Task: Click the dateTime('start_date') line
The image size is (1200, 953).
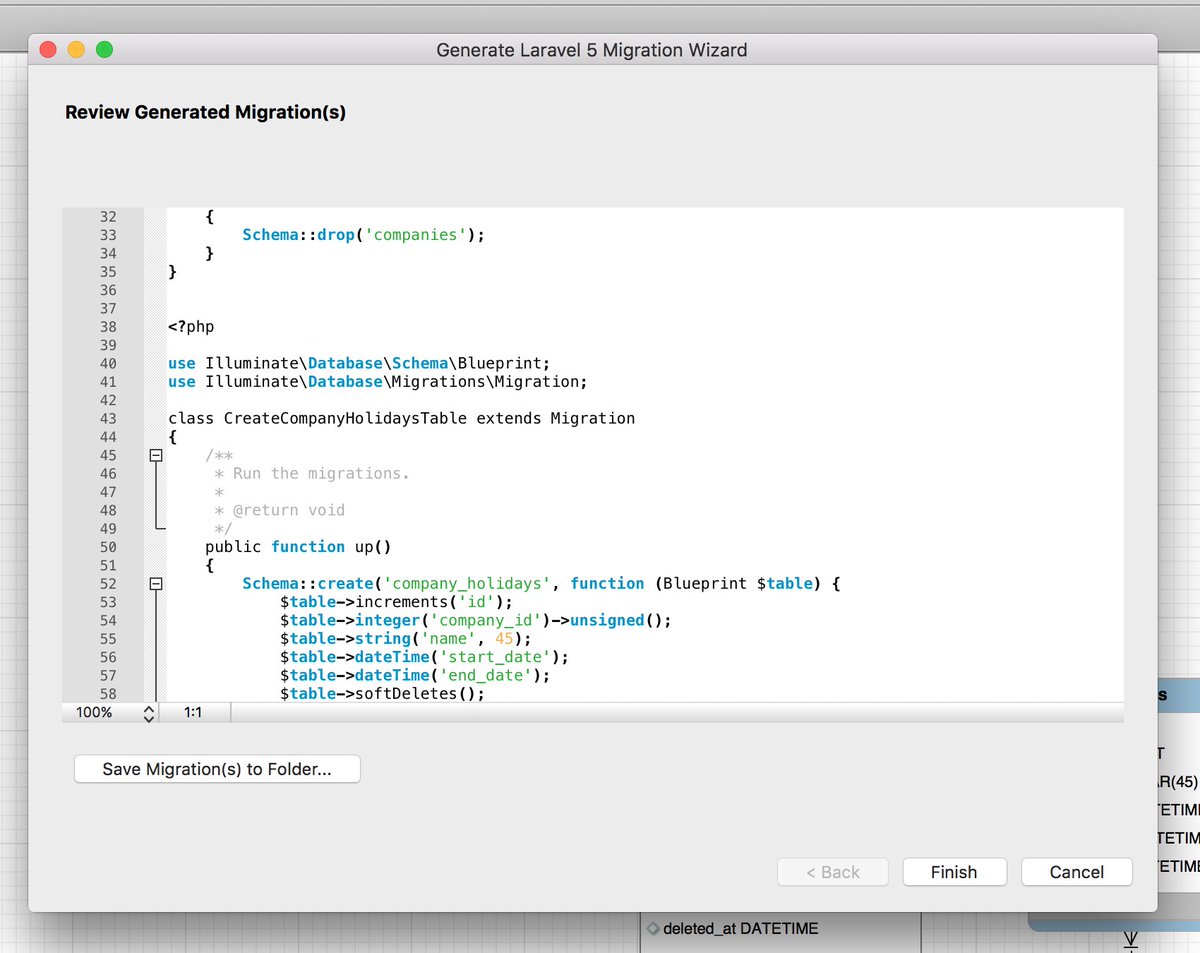Action: [424, 657]
